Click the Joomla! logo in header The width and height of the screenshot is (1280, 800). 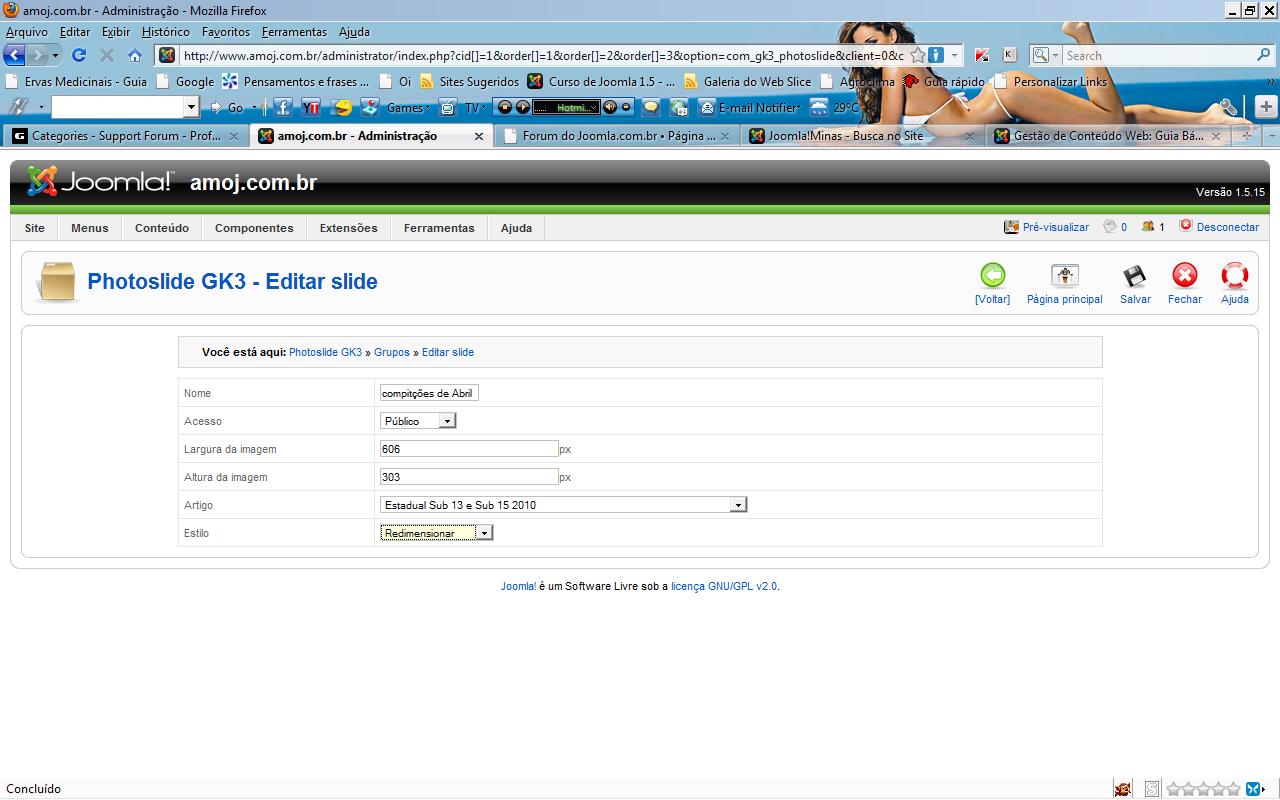coord(100,181)
